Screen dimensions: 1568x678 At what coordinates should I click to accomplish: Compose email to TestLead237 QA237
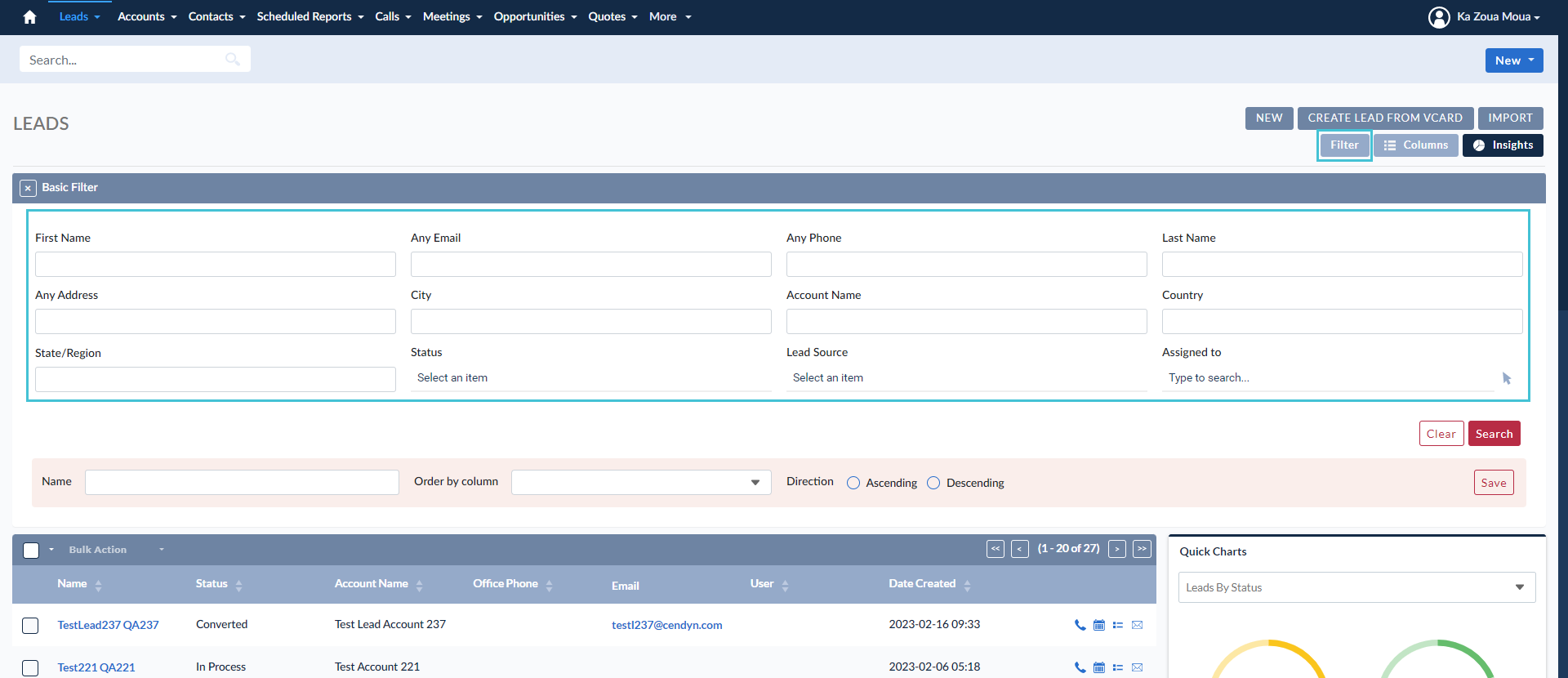click(x=1137, y=625)
